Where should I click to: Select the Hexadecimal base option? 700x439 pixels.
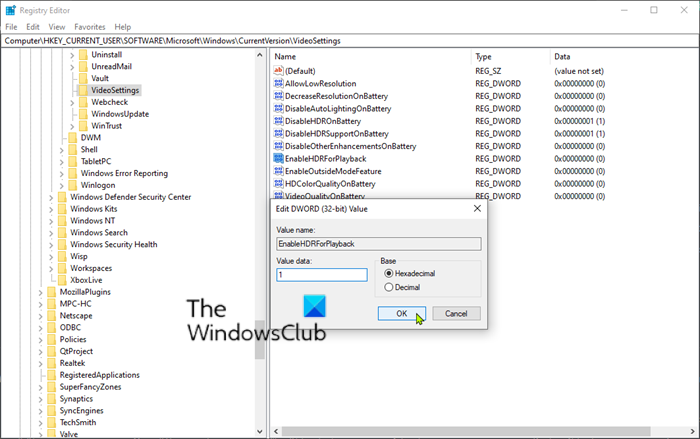[389, 273]
